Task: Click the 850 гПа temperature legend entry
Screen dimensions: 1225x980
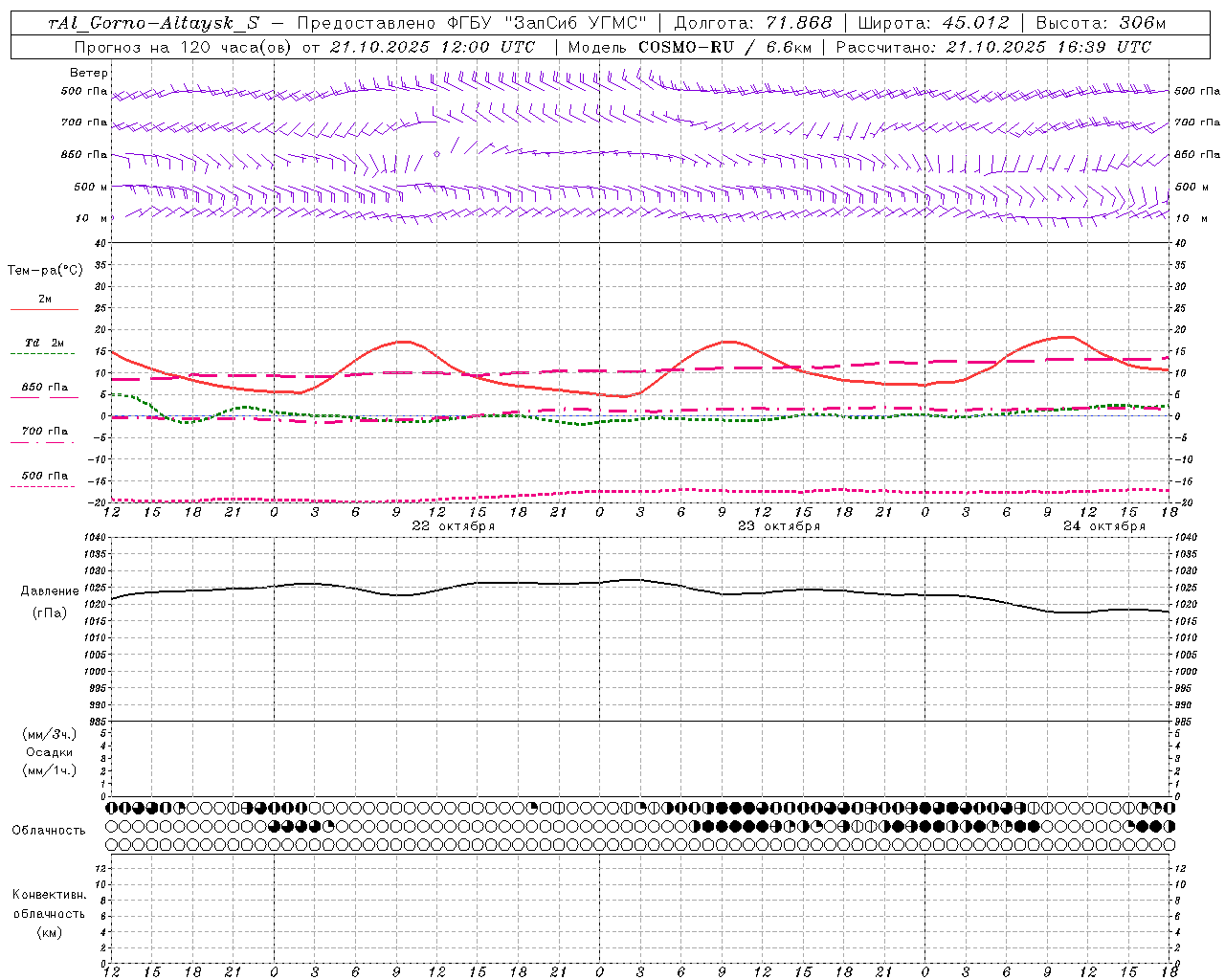Action: (45, 388)
